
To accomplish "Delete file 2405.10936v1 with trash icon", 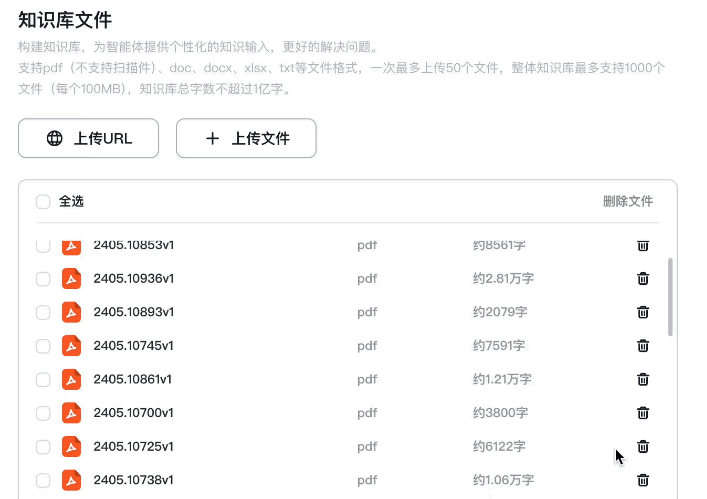I will click(x=643, y=279).
